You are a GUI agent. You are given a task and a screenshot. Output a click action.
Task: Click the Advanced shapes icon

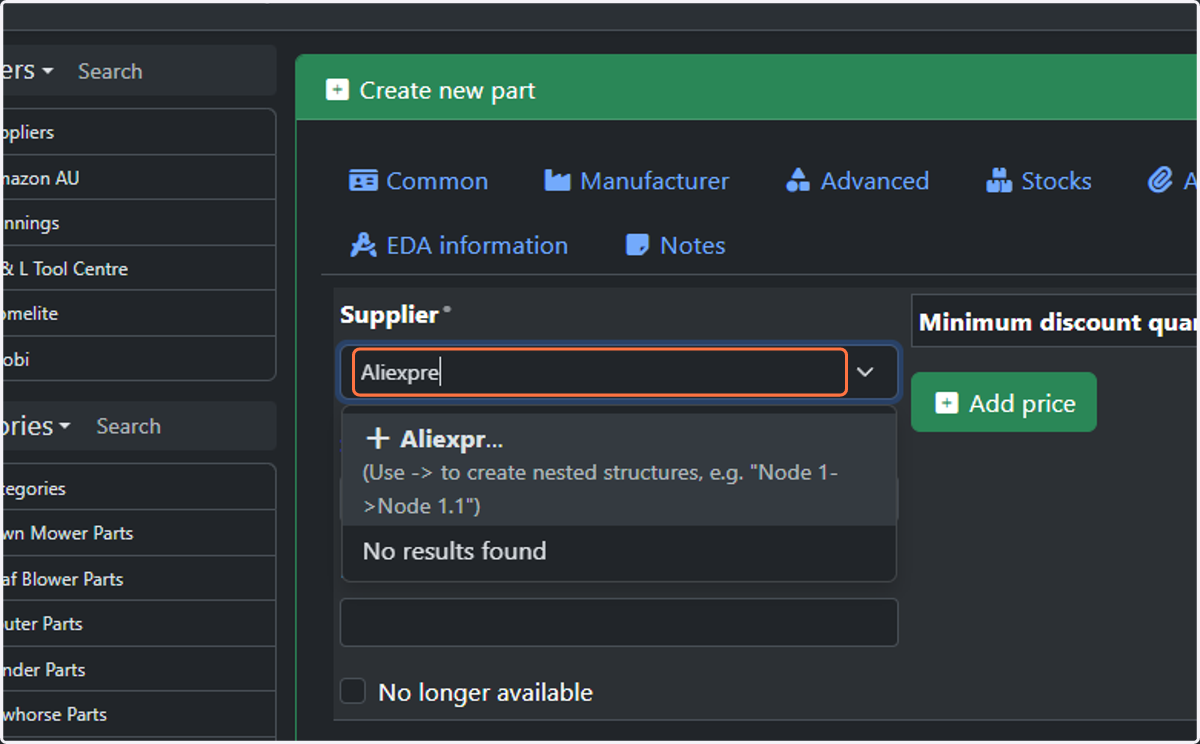(798, 181)
